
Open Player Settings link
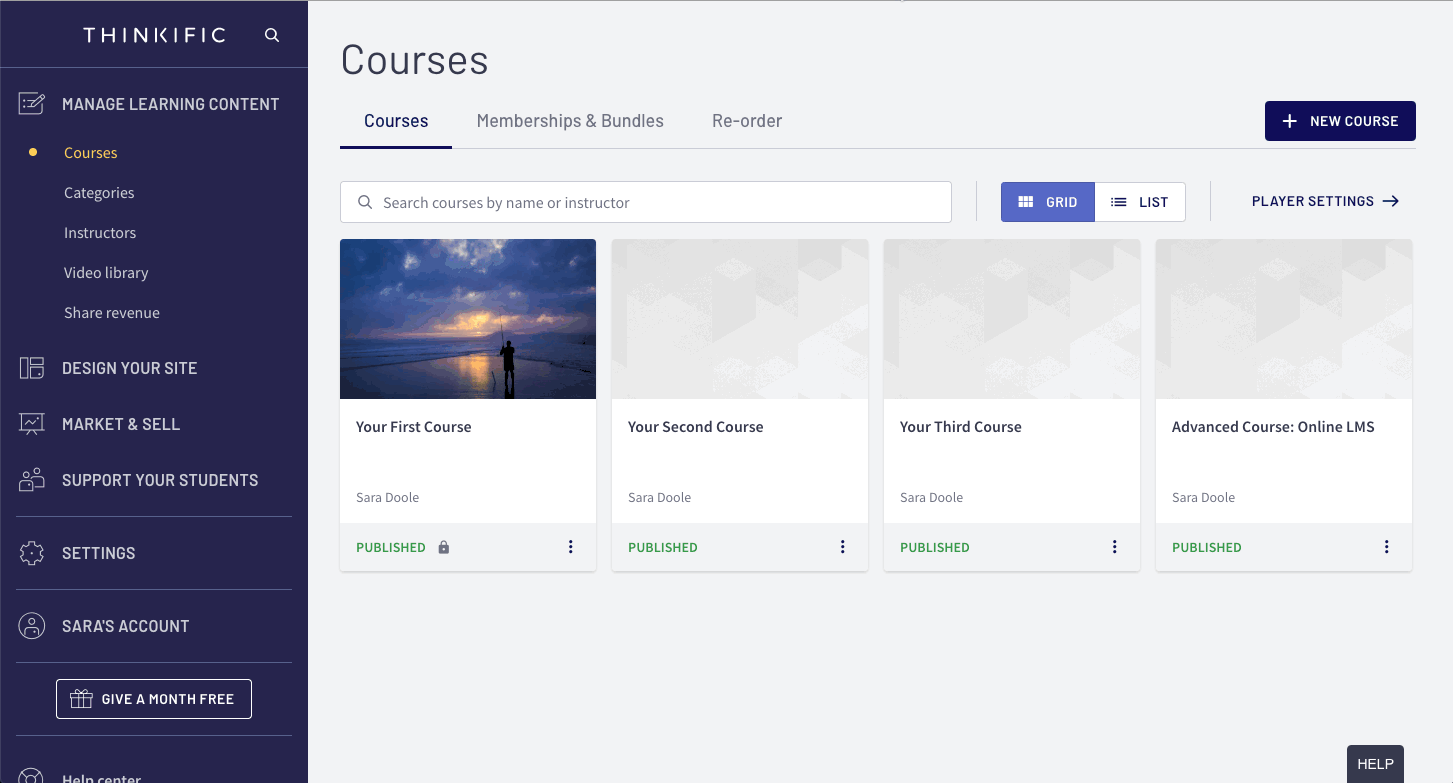(1325, 201)
